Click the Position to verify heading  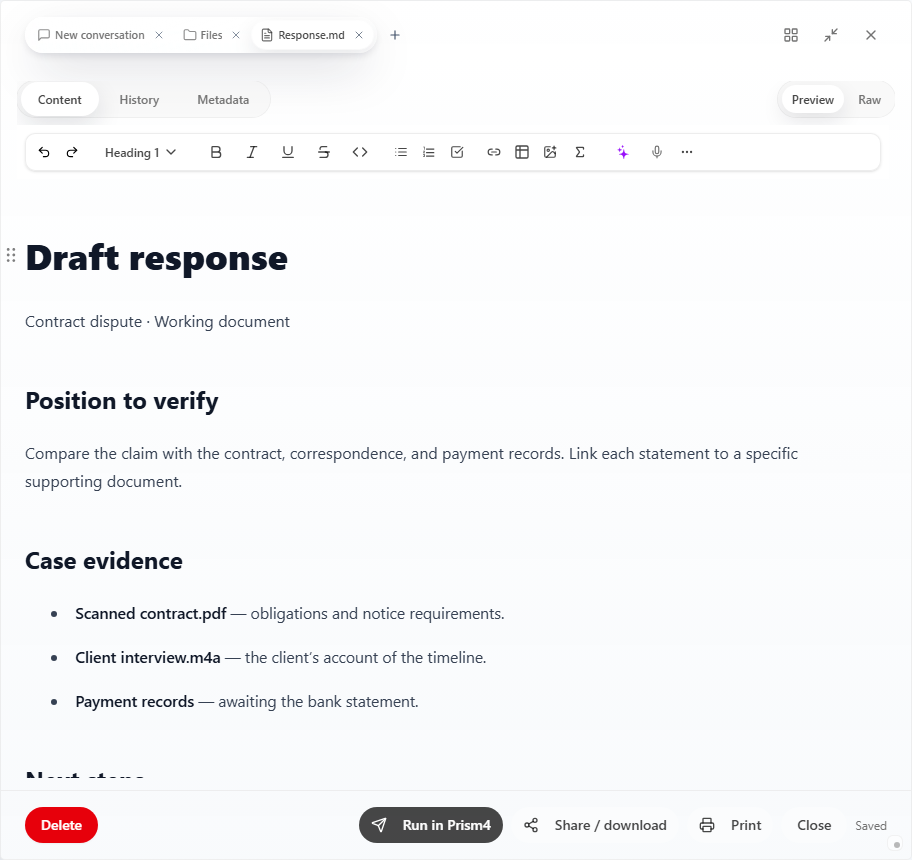tap(122, 401)
